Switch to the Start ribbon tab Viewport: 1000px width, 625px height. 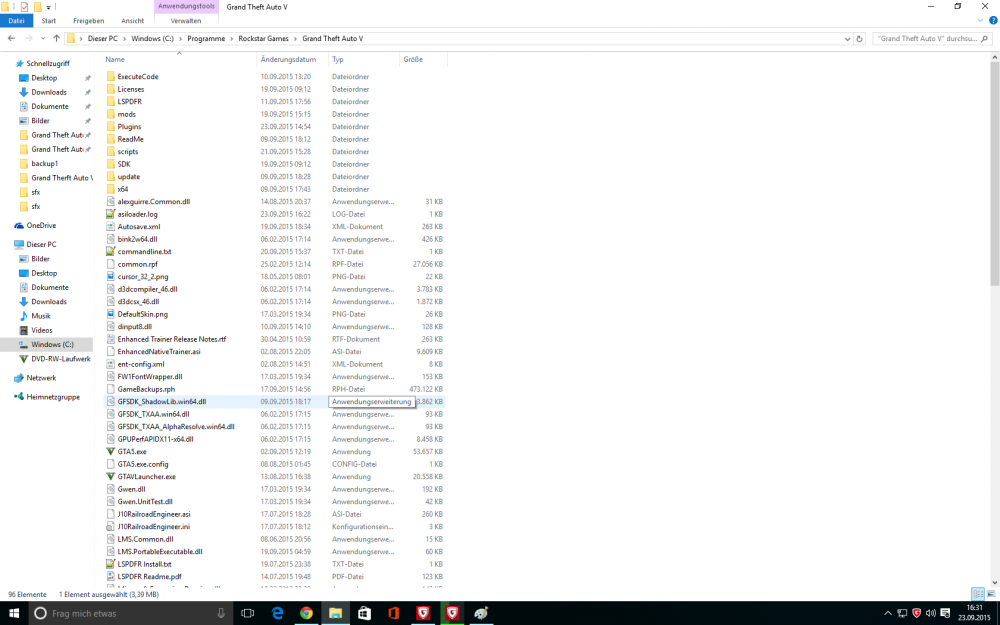point(48,20)
